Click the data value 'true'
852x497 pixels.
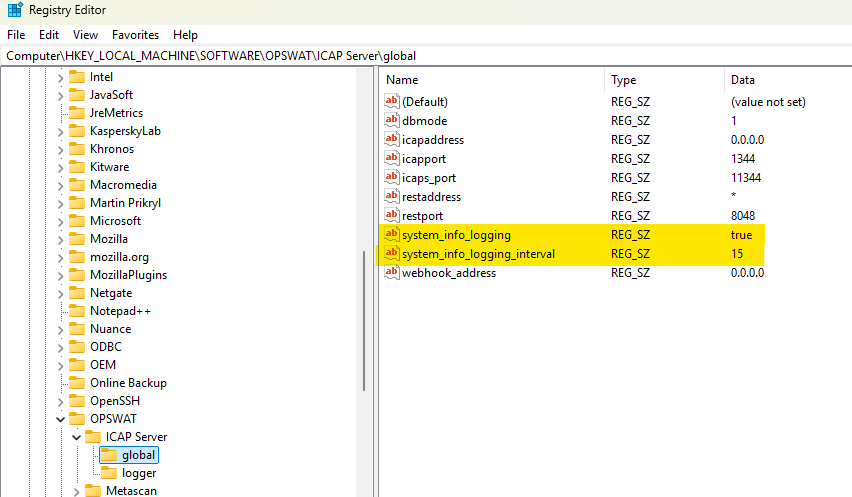741,235
